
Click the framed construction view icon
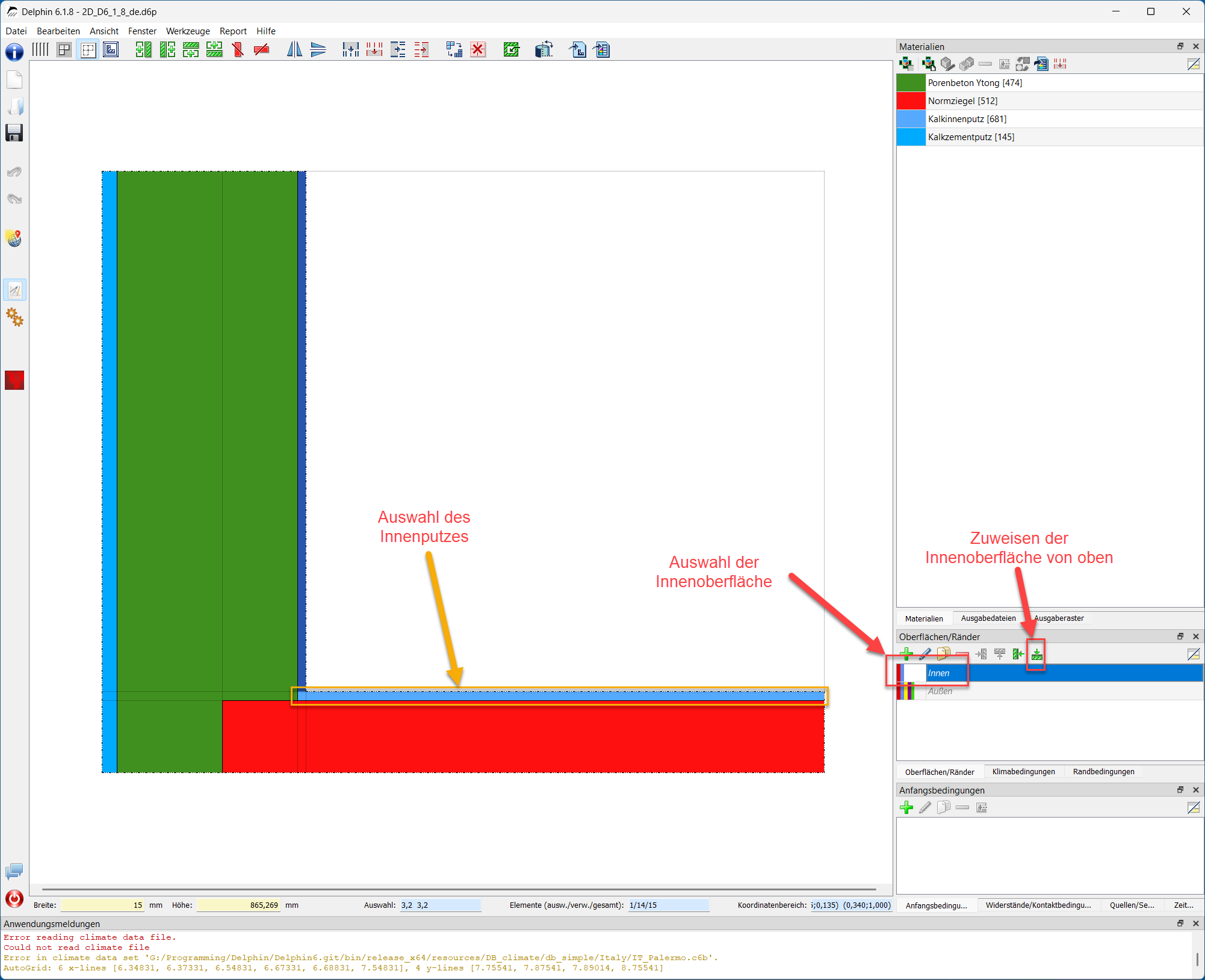[x=111, y=49]
